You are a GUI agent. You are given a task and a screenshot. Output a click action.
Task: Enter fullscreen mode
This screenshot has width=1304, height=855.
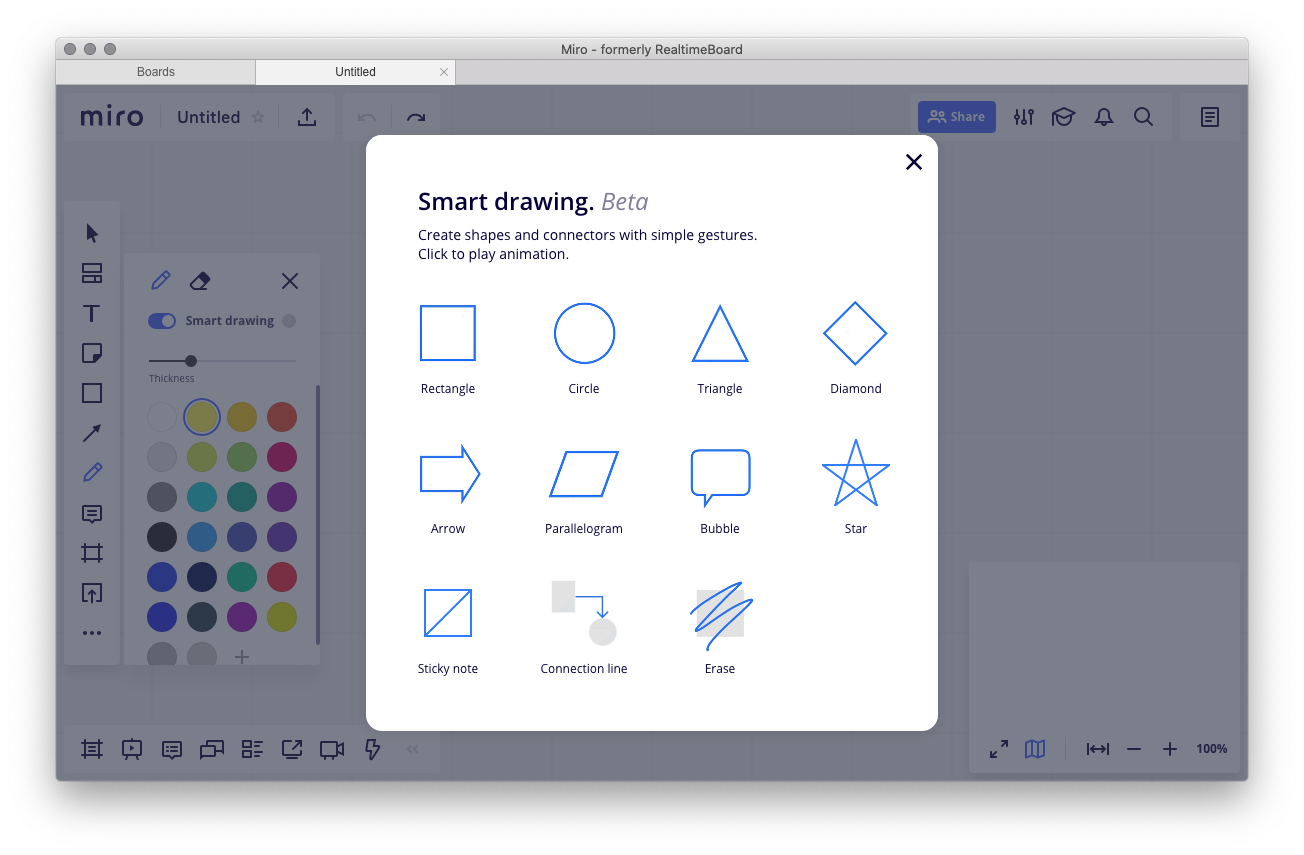click(999, 749)
